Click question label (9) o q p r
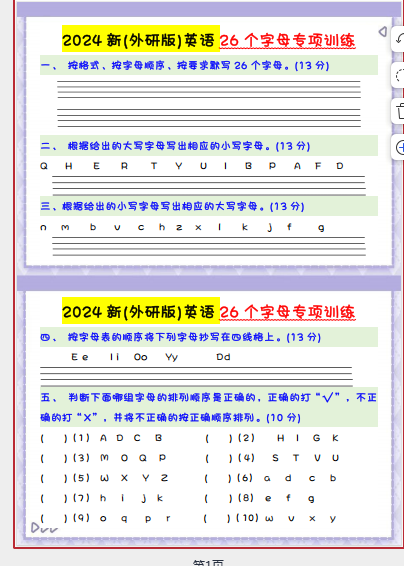 81,518
